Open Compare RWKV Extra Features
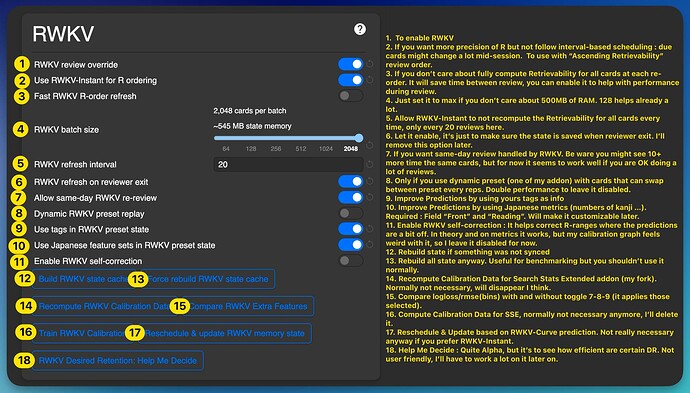Screen dimensions: 690x393 (x=248, y=306)
